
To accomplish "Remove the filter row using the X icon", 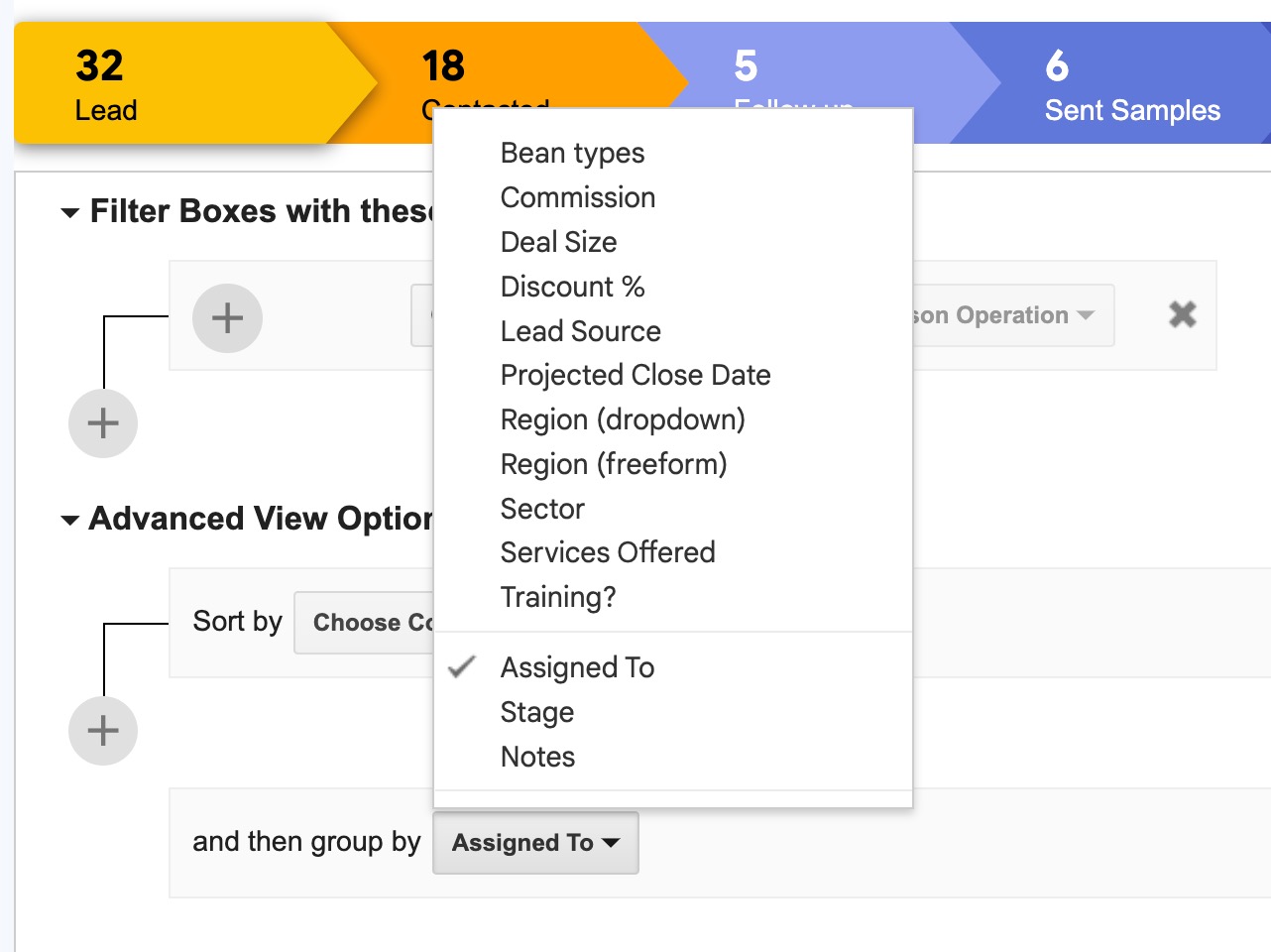I will (x=1183, y=314).
